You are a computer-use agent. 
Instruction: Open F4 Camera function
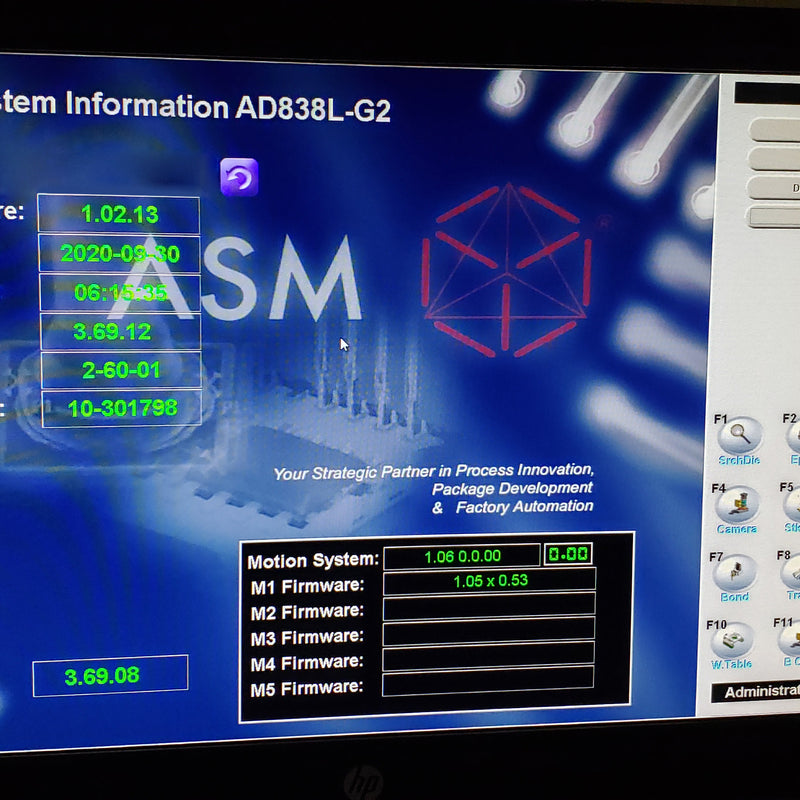coord(737,504)
